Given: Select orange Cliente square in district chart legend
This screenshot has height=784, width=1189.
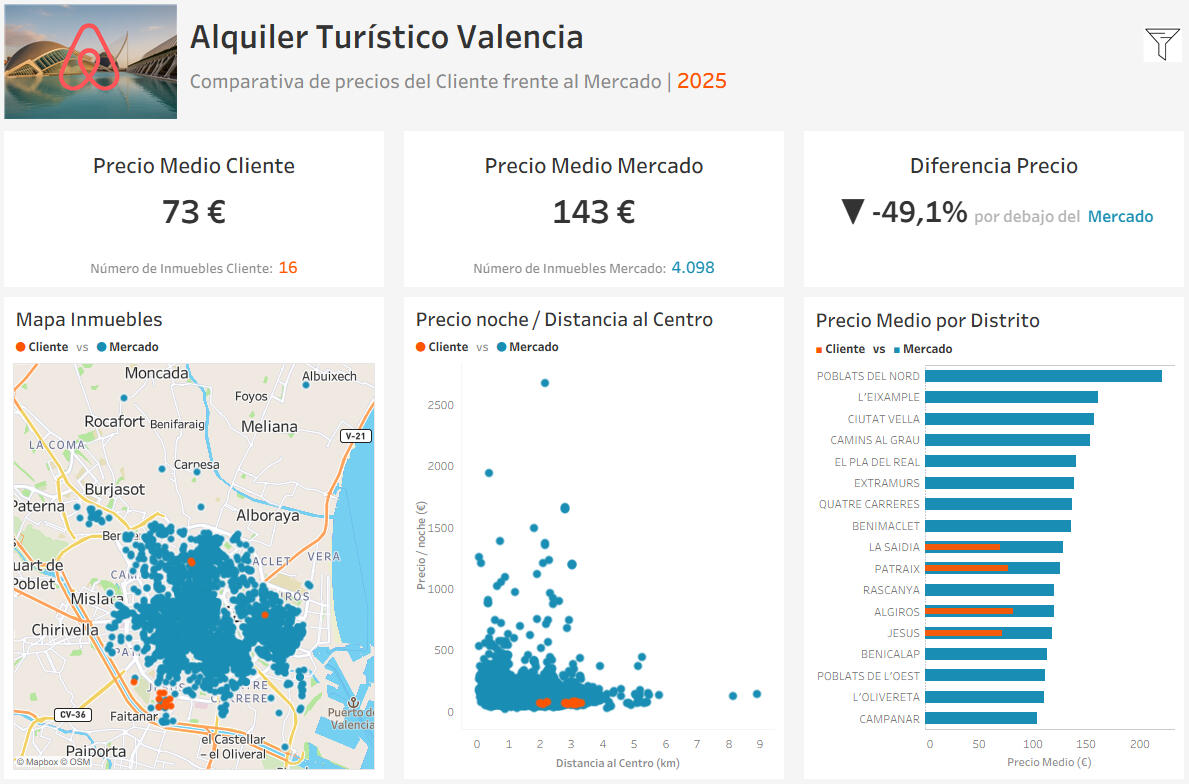Looking at the screenshot, I should (819, 350).
